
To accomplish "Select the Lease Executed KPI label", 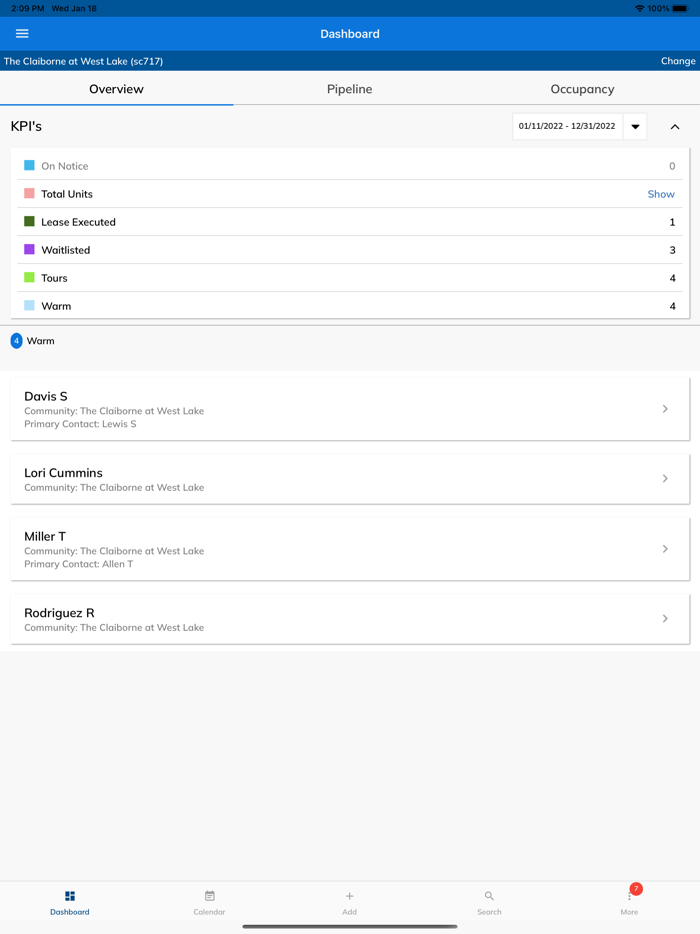I will (79, 222).
